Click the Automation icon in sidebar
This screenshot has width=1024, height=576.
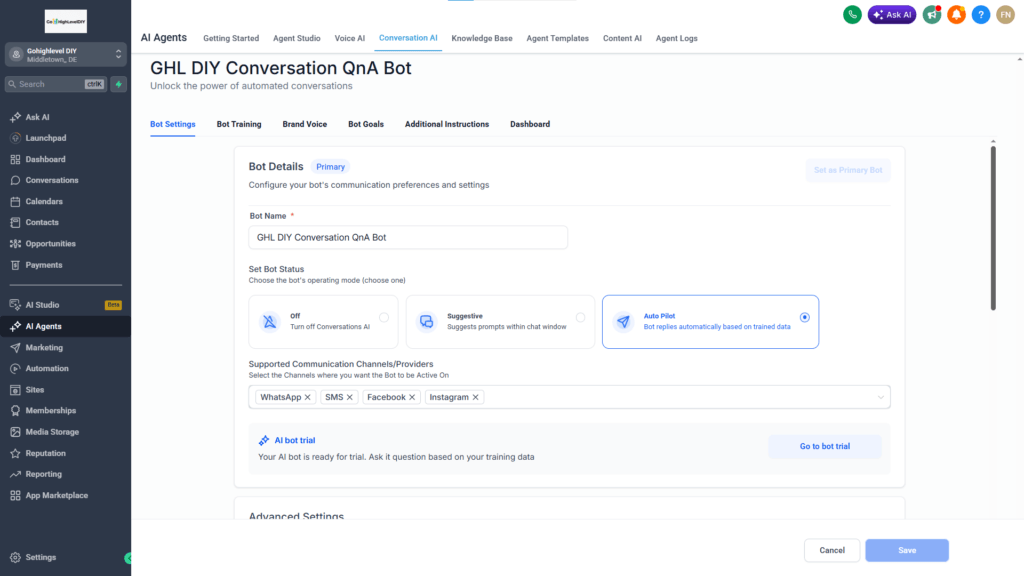pos(16,368)
